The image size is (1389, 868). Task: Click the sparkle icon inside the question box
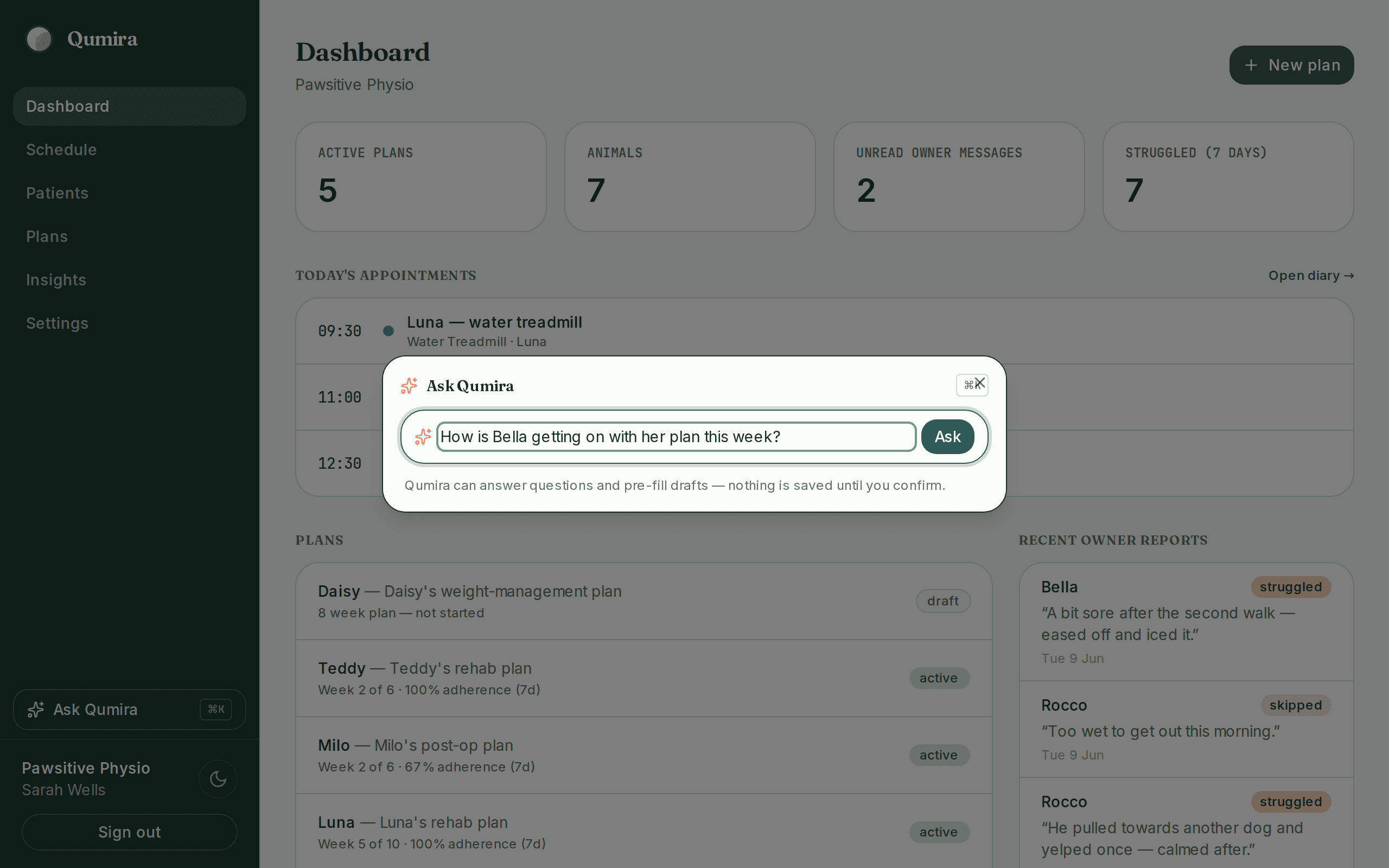tap(423, 437)
